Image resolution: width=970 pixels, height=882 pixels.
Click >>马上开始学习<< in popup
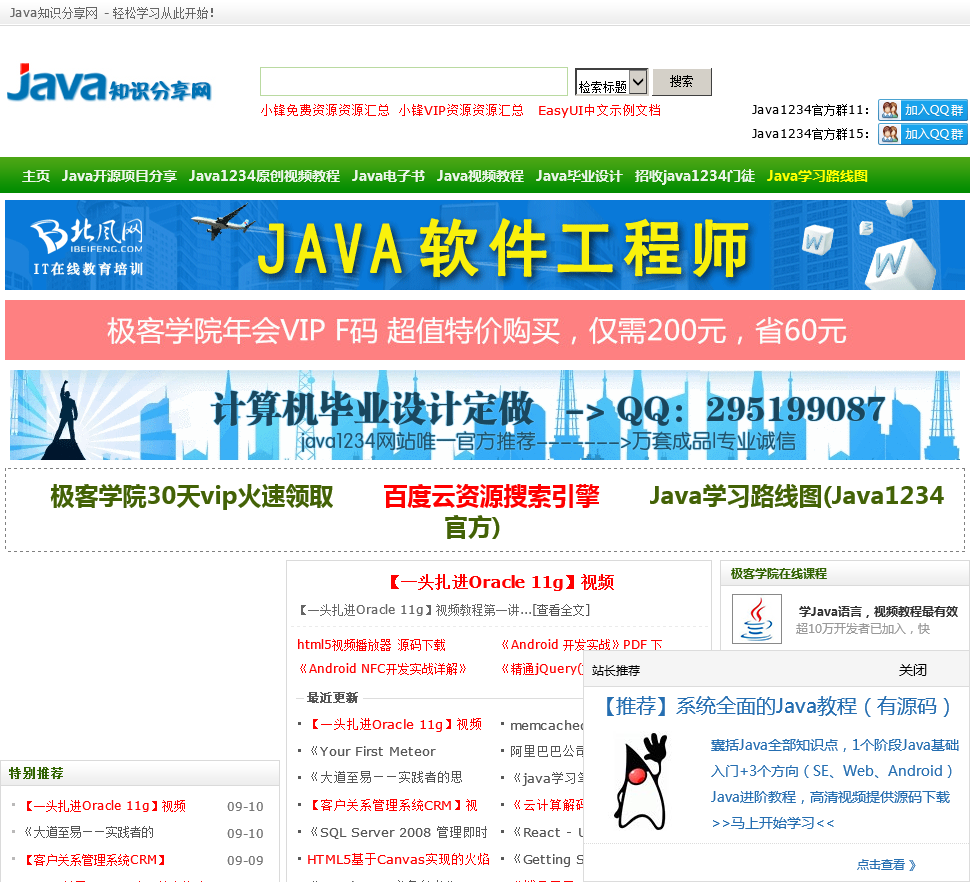click(773, 823)
